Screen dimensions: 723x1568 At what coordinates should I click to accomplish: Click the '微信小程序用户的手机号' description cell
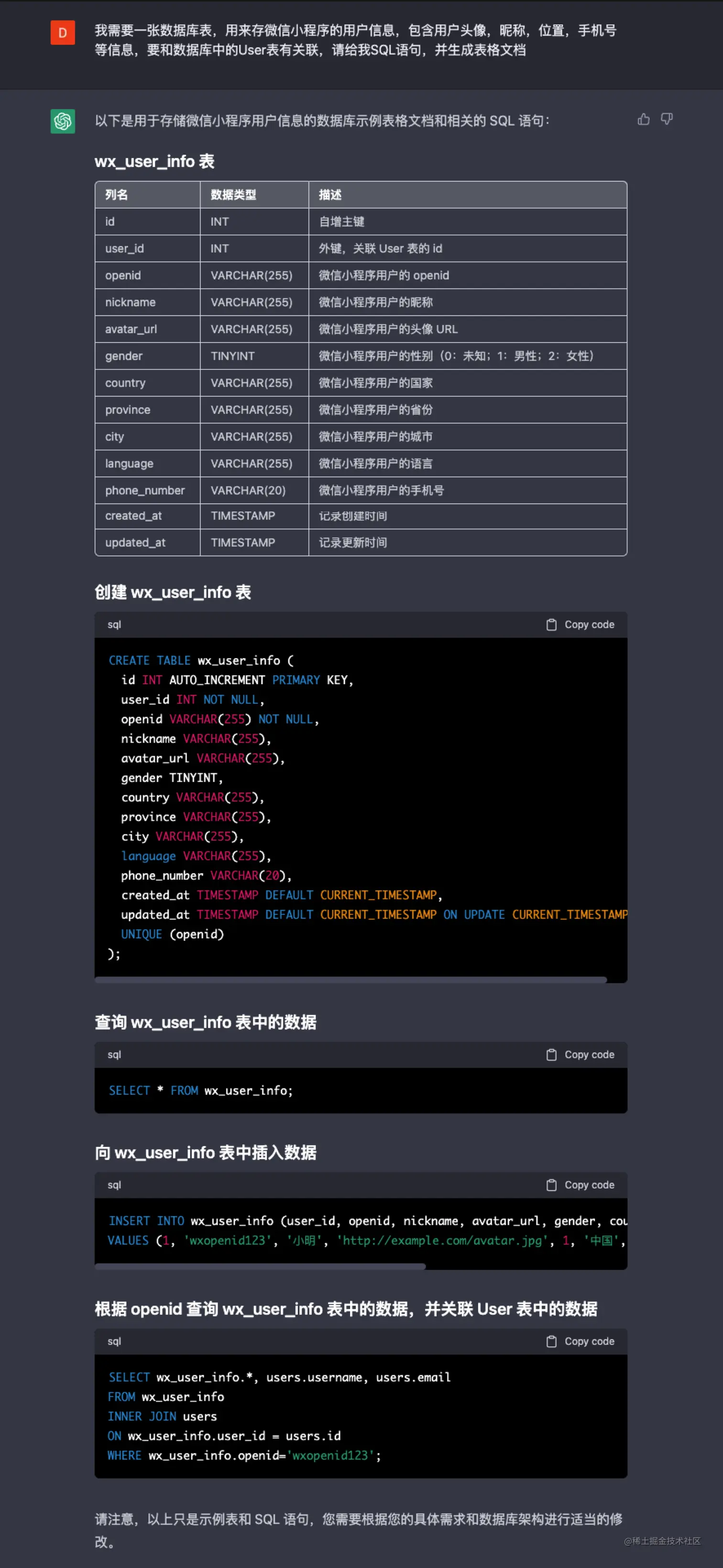[468, 490]
